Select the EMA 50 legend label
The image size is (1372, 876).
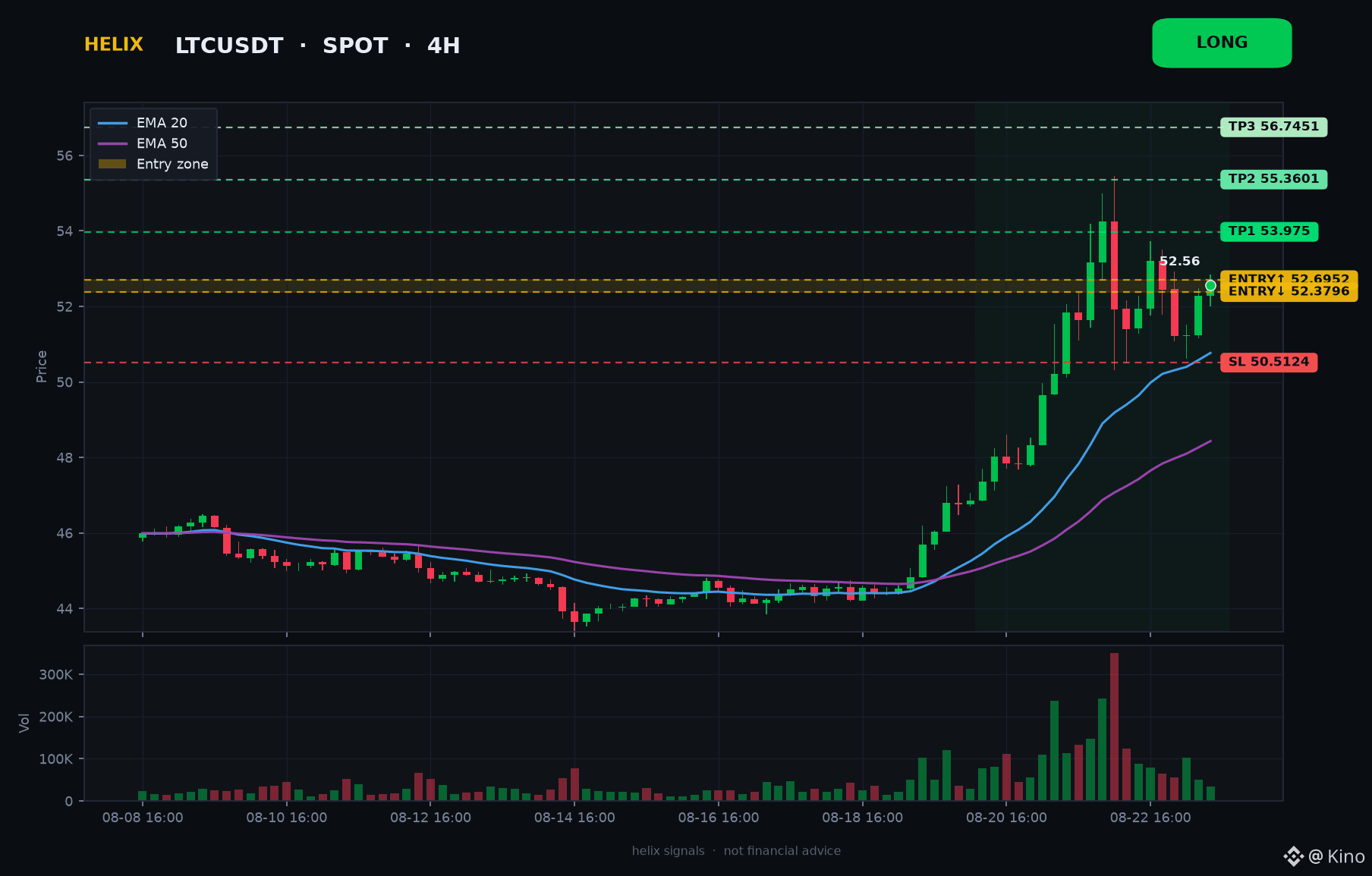point(162,143)
